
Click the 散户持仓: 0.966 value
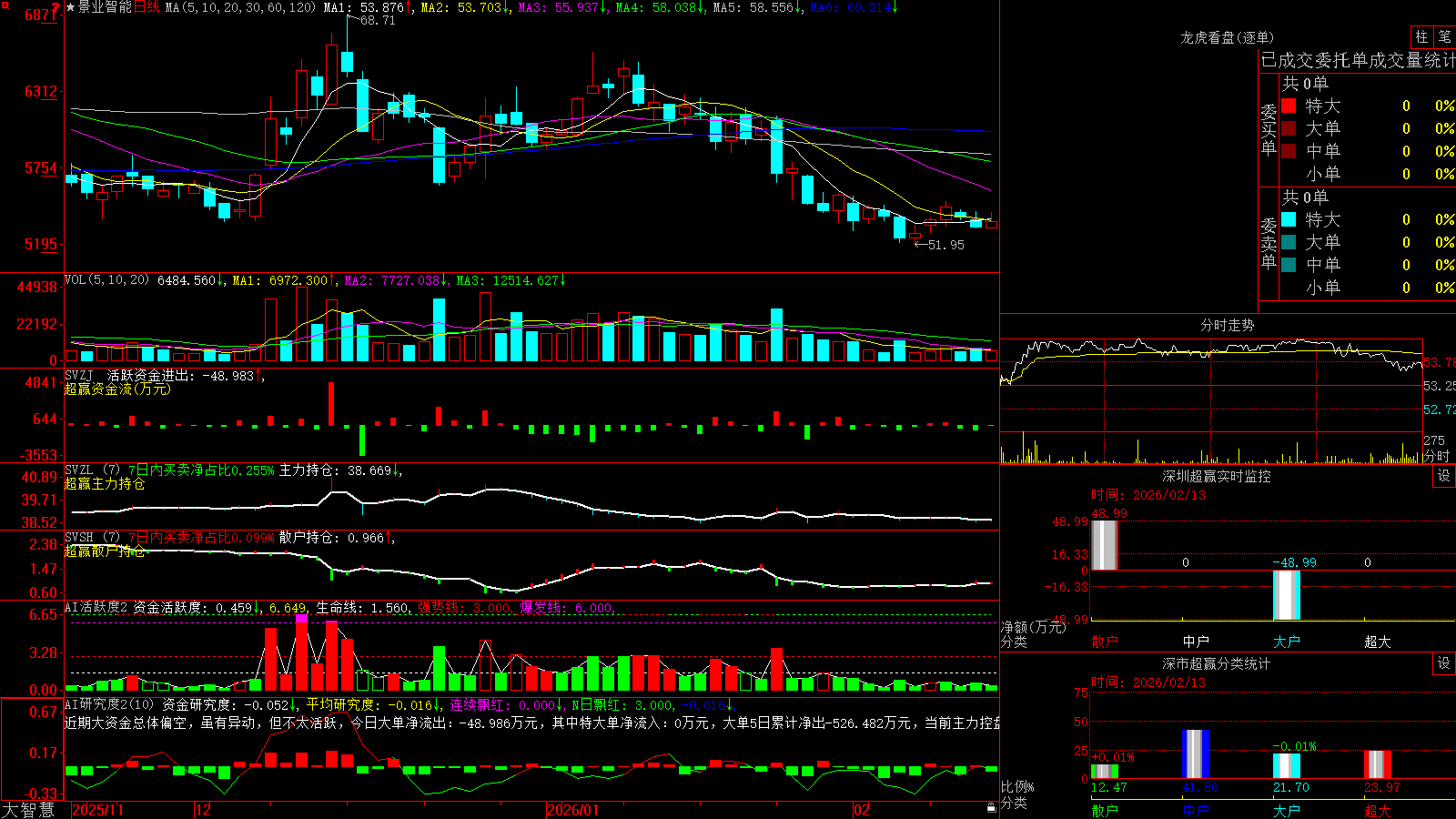pos(331,538)
